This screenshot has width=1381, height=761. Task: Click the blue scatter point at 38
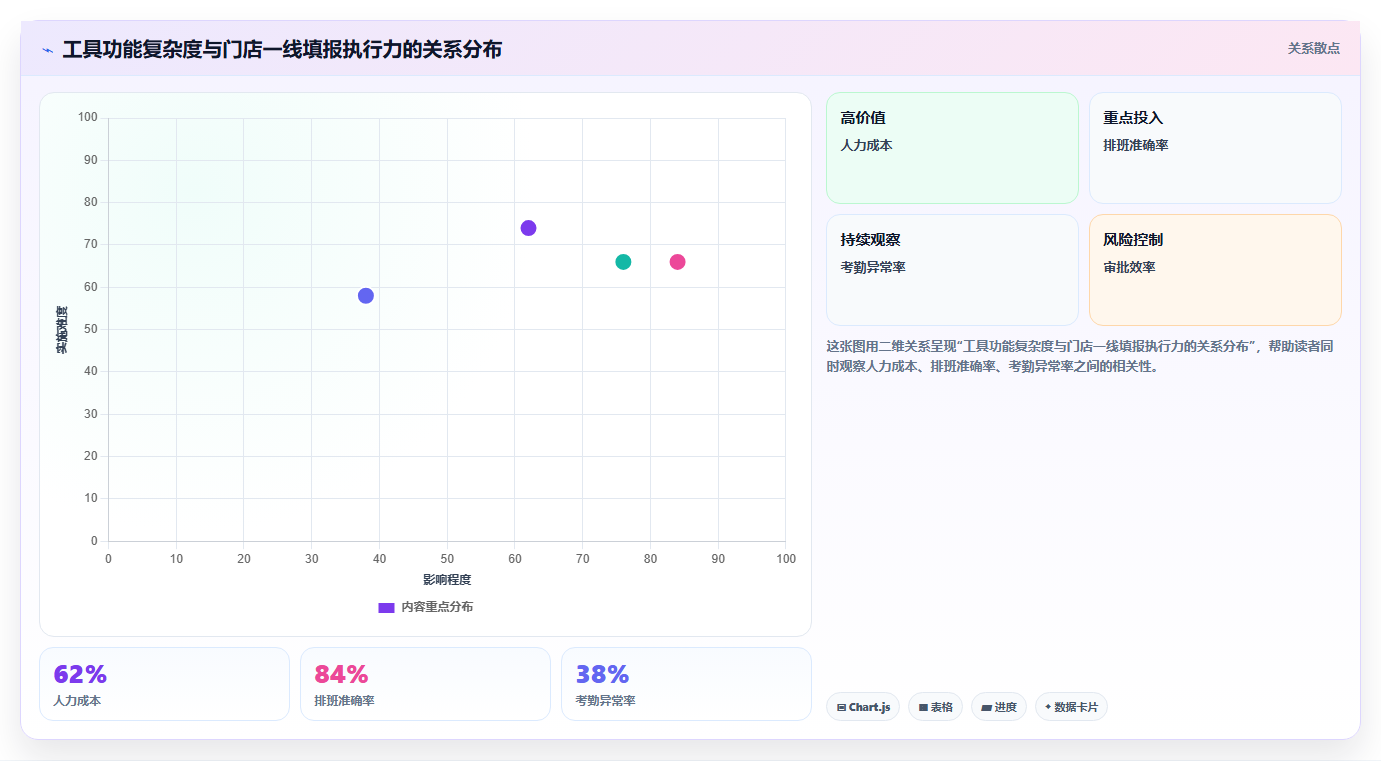[366, 296]
